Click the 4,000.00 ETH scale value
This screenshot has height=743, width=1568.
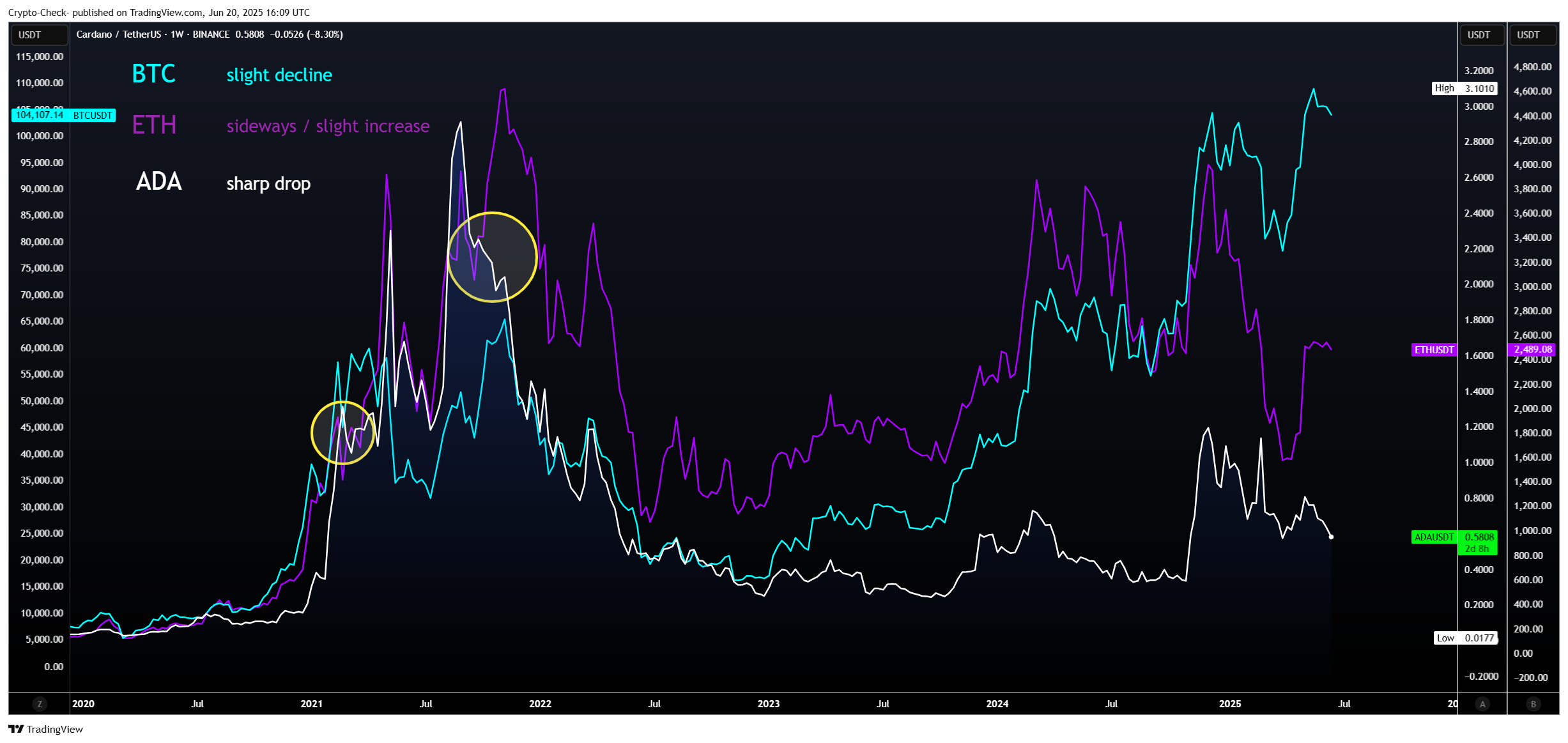(x=1532, y=164)
